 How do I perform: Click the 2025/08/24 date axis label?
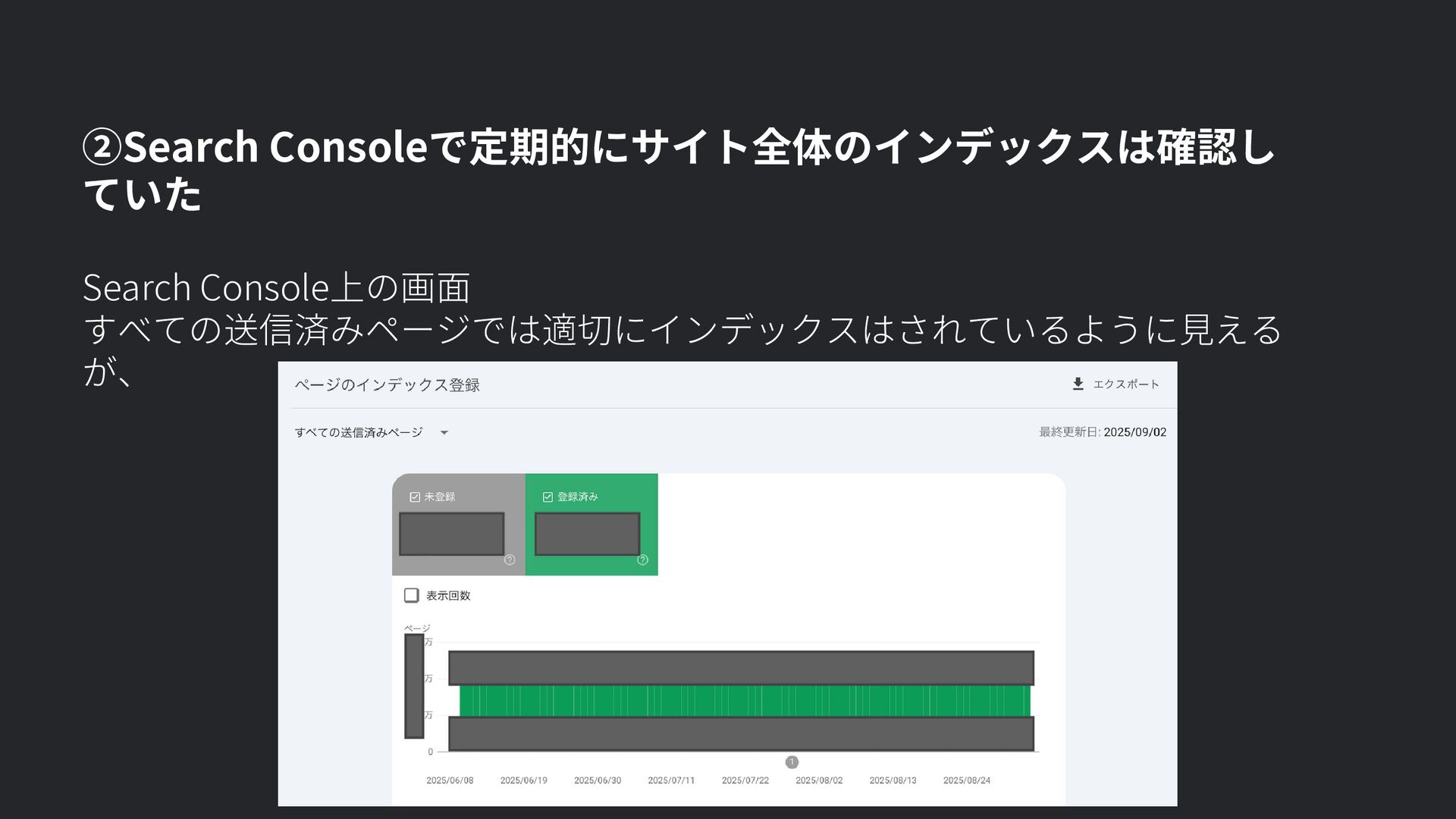[x=967, y=780]
